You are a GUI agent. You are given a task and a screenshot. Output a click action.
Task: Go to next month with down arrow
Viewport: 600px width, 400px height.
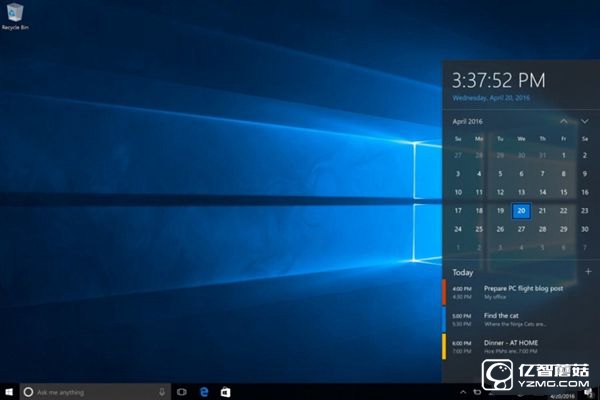585,121
